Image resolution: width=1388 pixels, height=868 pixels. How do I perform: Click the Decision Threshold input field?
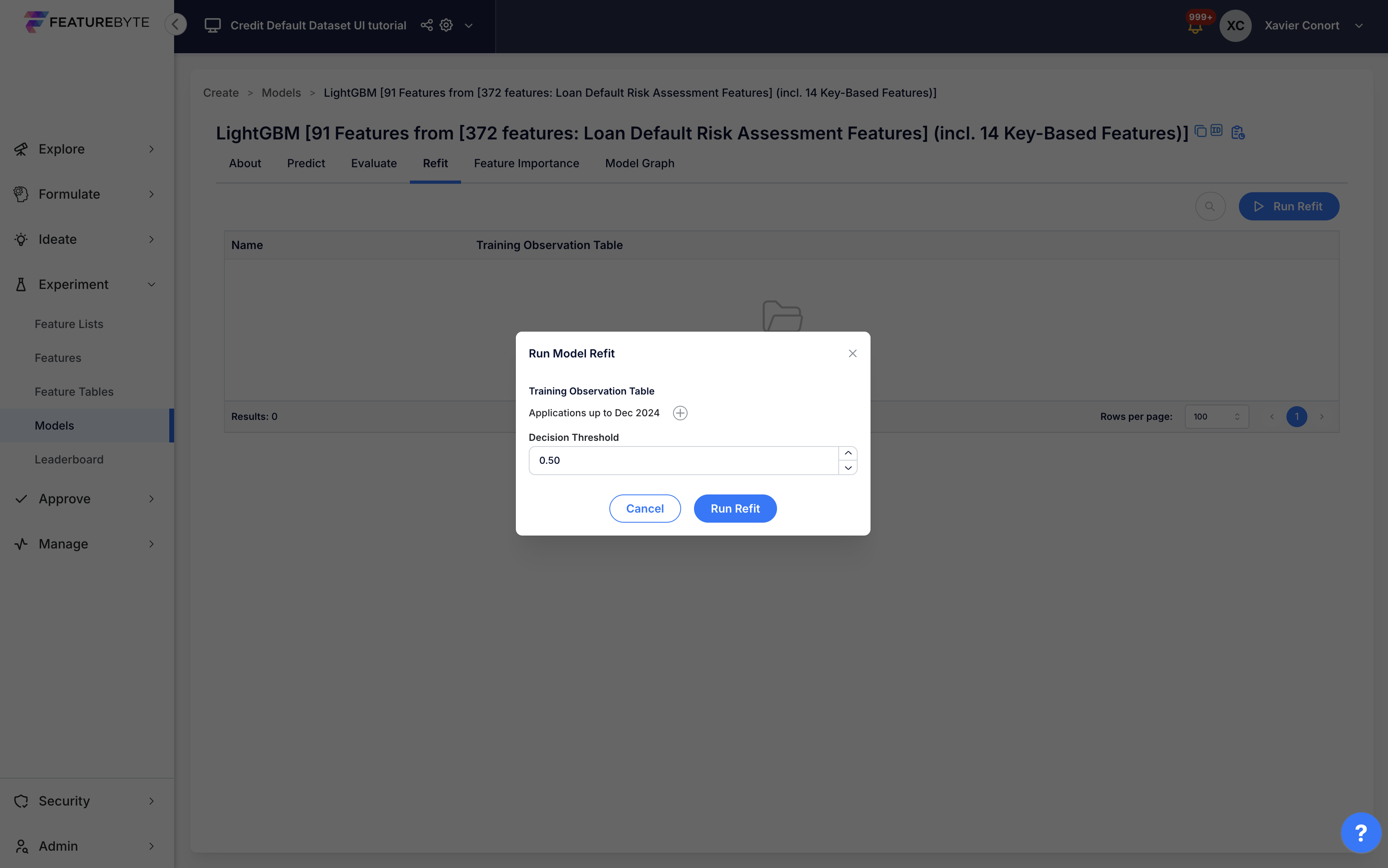683,461
